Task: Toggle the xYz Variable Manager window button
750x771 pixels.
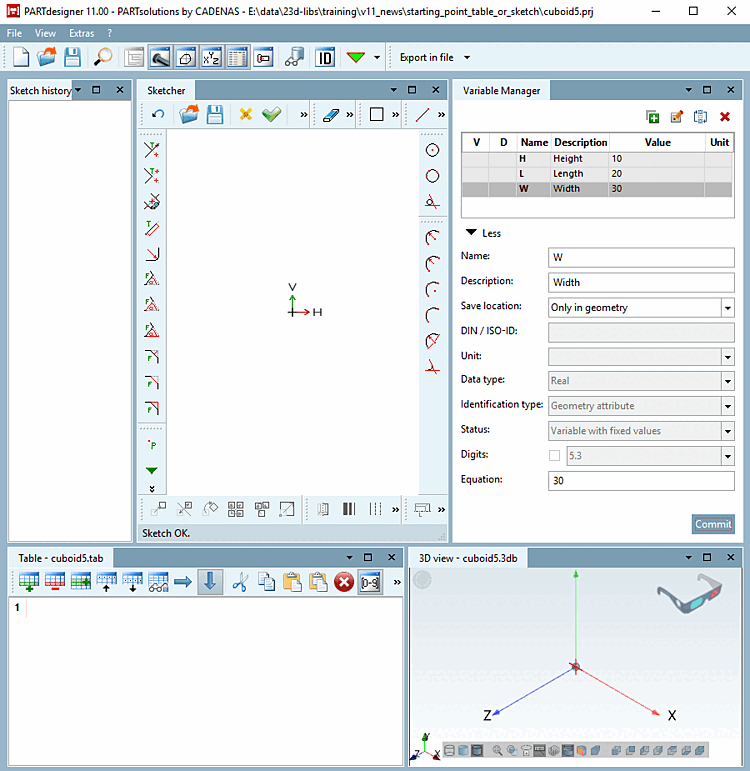Action: (211, 58)
